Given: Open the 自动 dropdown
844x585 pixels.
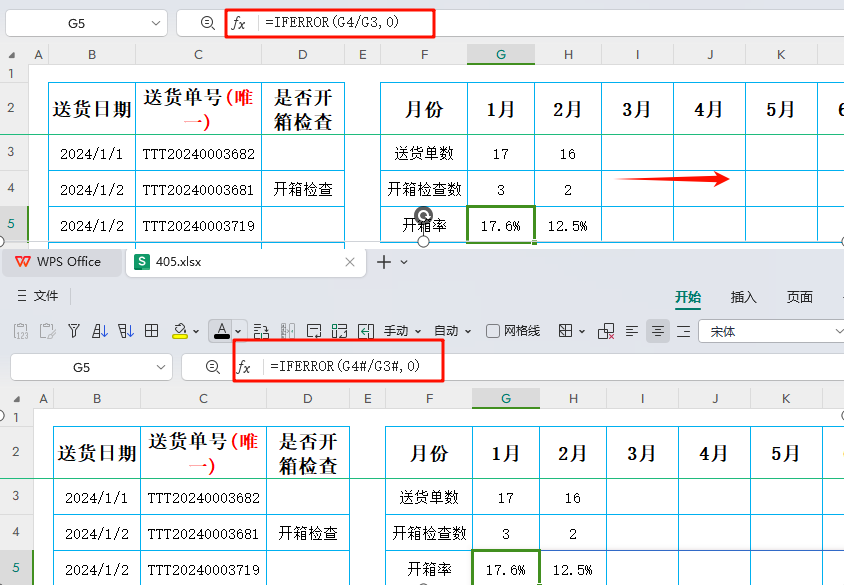Looking at the screenshot, I should [x=453, y=331].
